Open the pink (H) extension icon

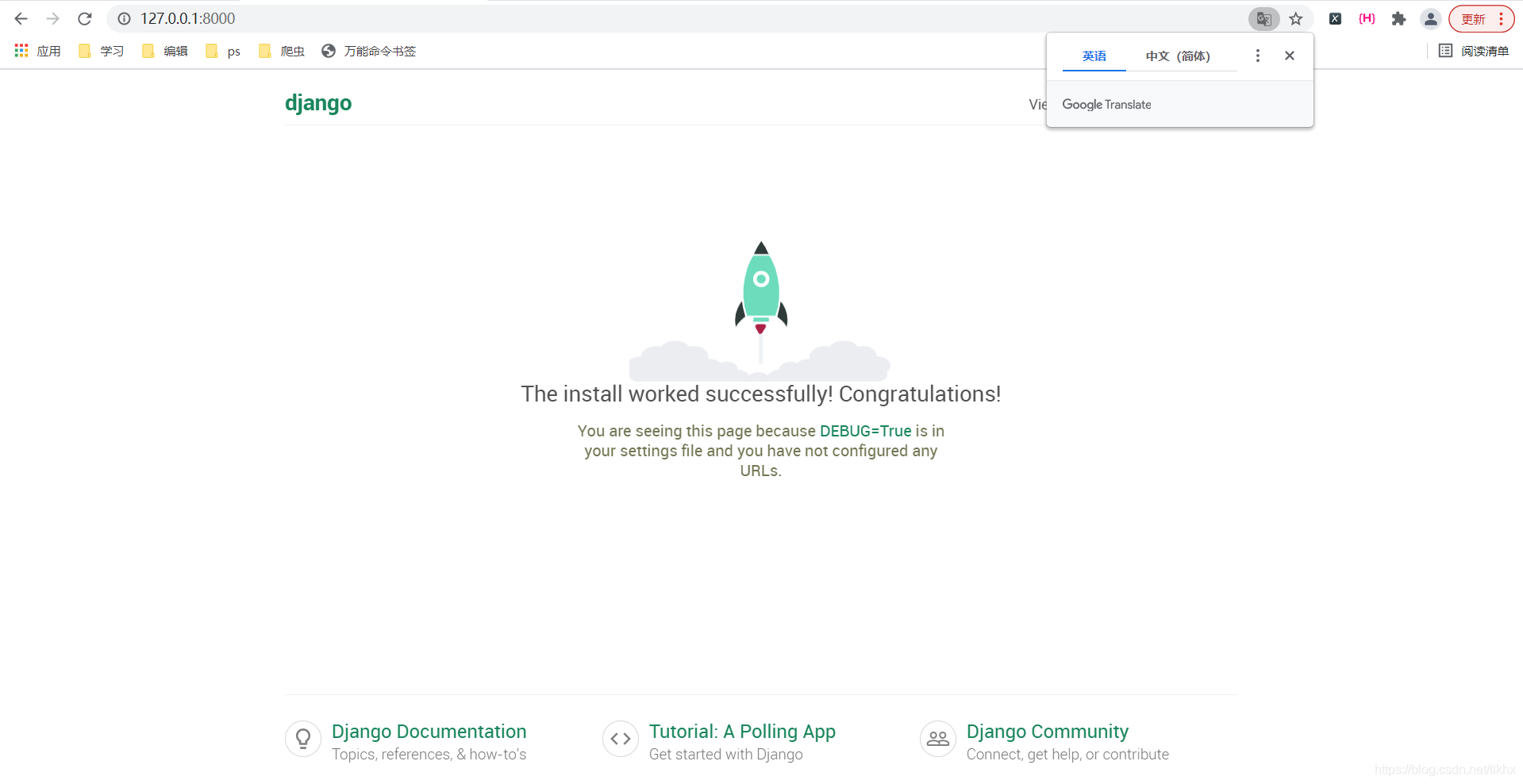(1367, 19)
